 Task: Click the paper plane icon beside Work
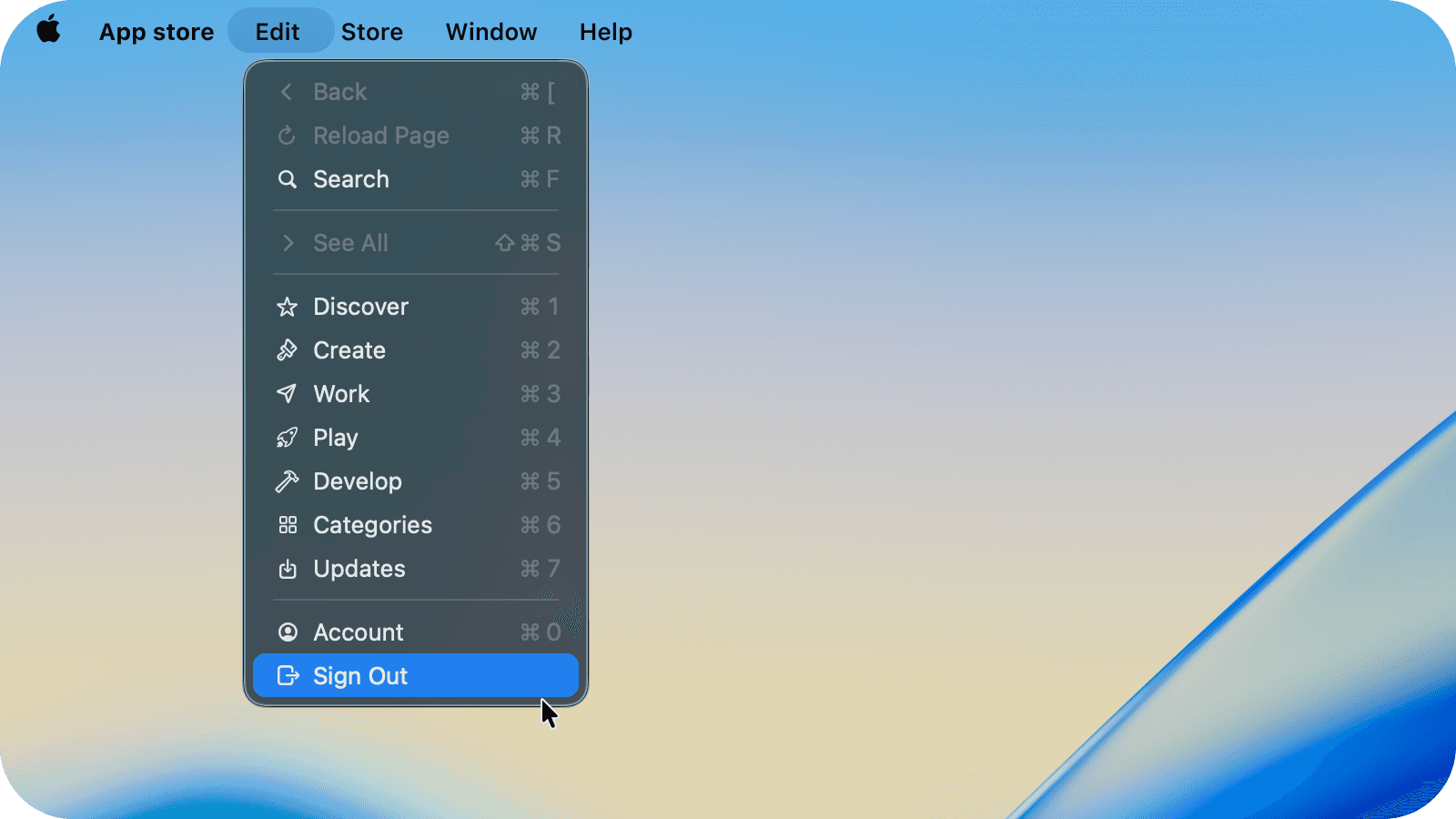[288, 394]
